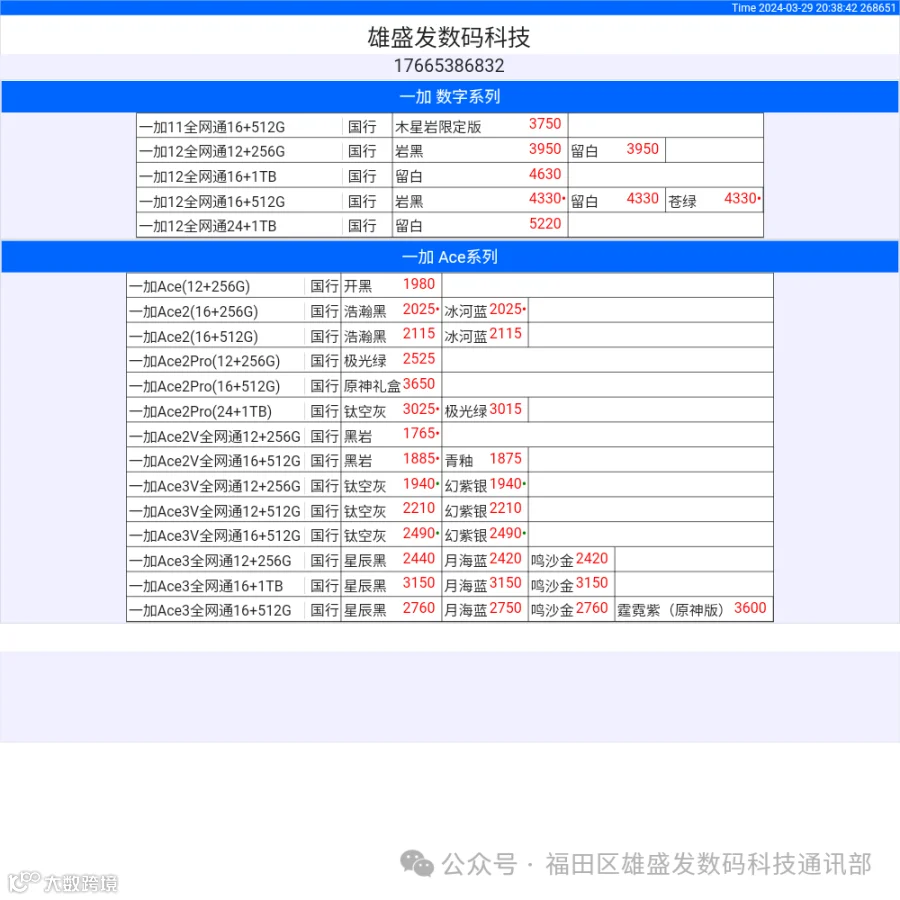
Task: Click 国行 in the 一加11 row
Action: click(362, 127)
